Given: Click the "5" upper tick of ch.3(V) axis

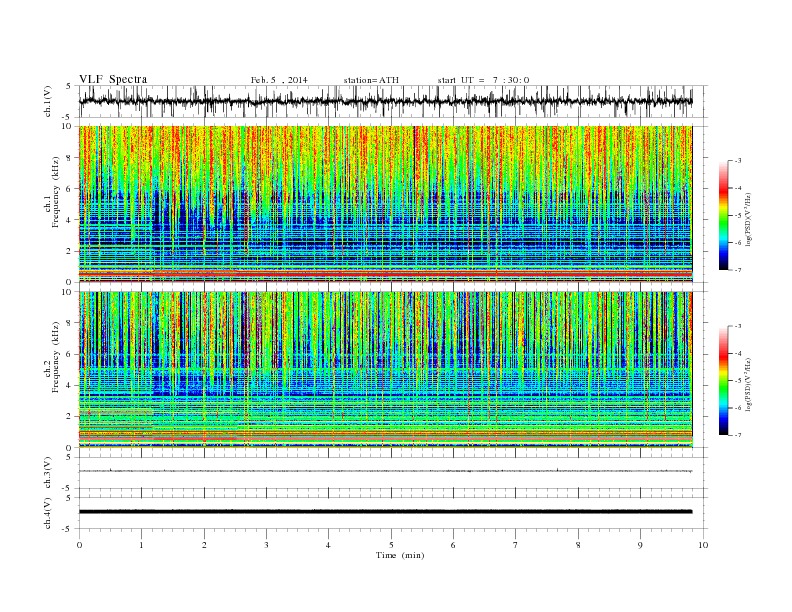Looking at the screenshot, I should (69, 457).
